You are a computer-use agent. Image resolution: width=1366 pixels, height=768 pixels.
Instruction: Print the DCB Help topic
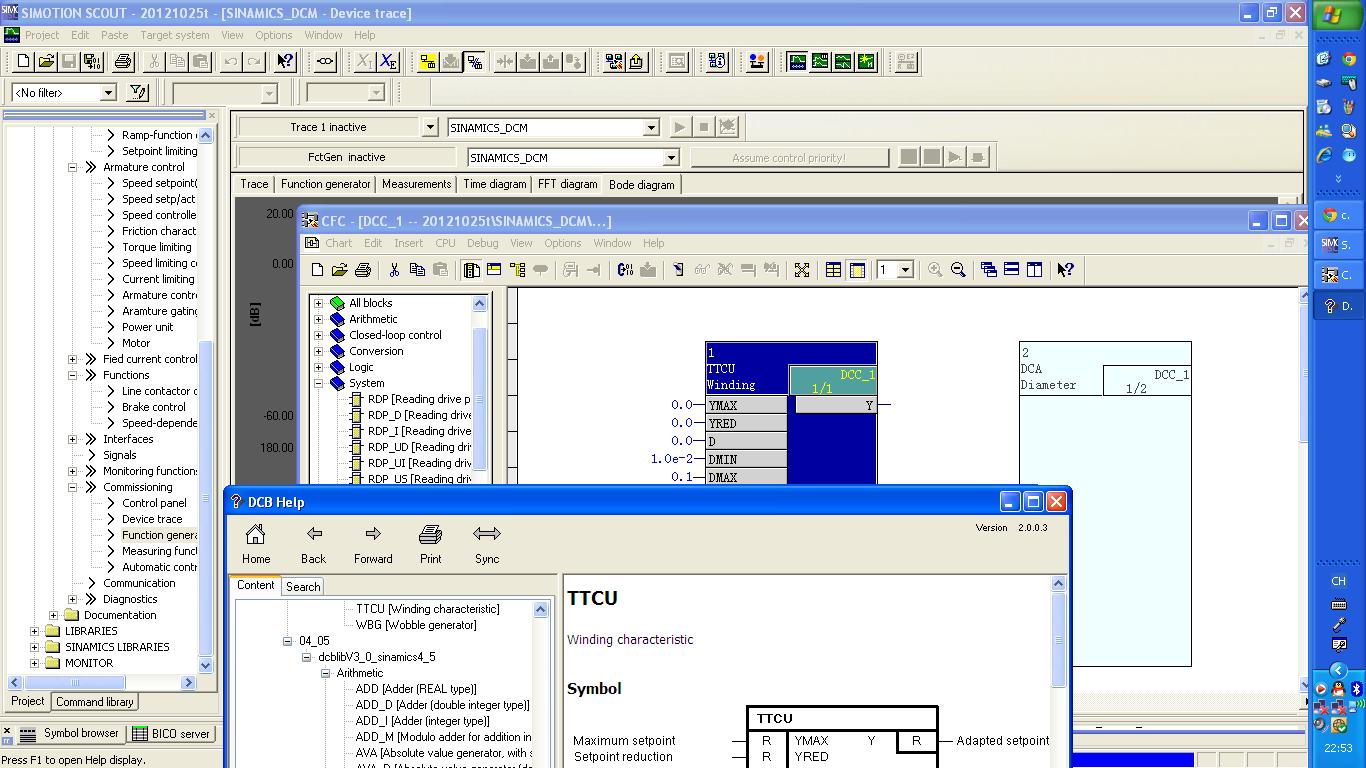tap(431, 544)
